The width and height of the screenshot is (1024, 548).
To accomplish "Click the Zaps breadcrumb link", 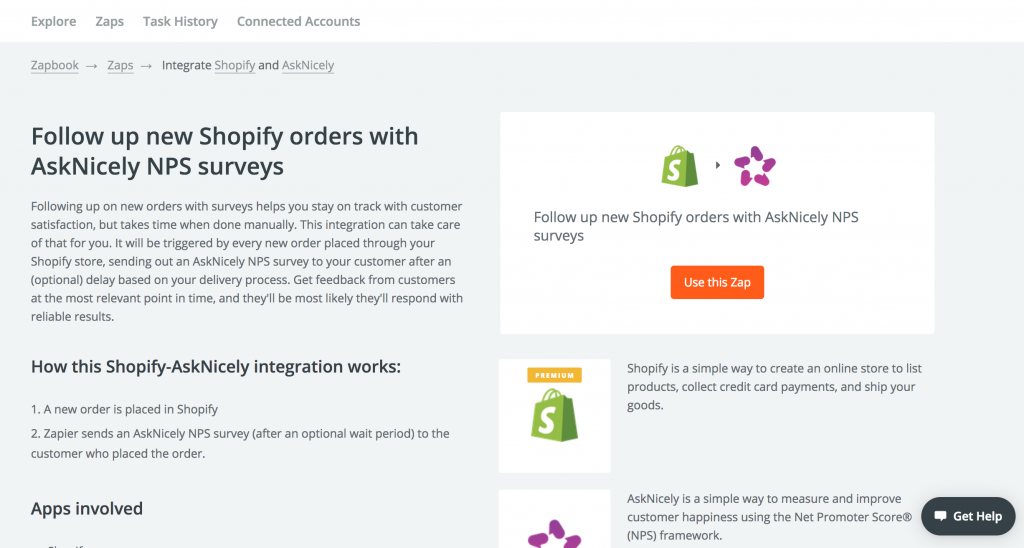I will coord(120,65).
